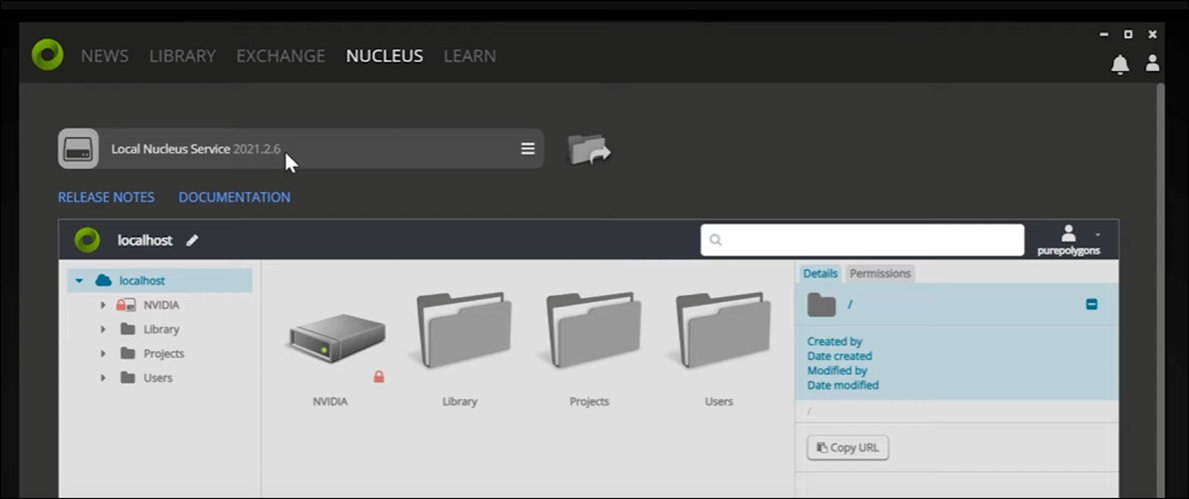Image resolution: width=1189 pixels, height=499 pixels.
Task: Expand the Library tree node
Action: [103, 329]
